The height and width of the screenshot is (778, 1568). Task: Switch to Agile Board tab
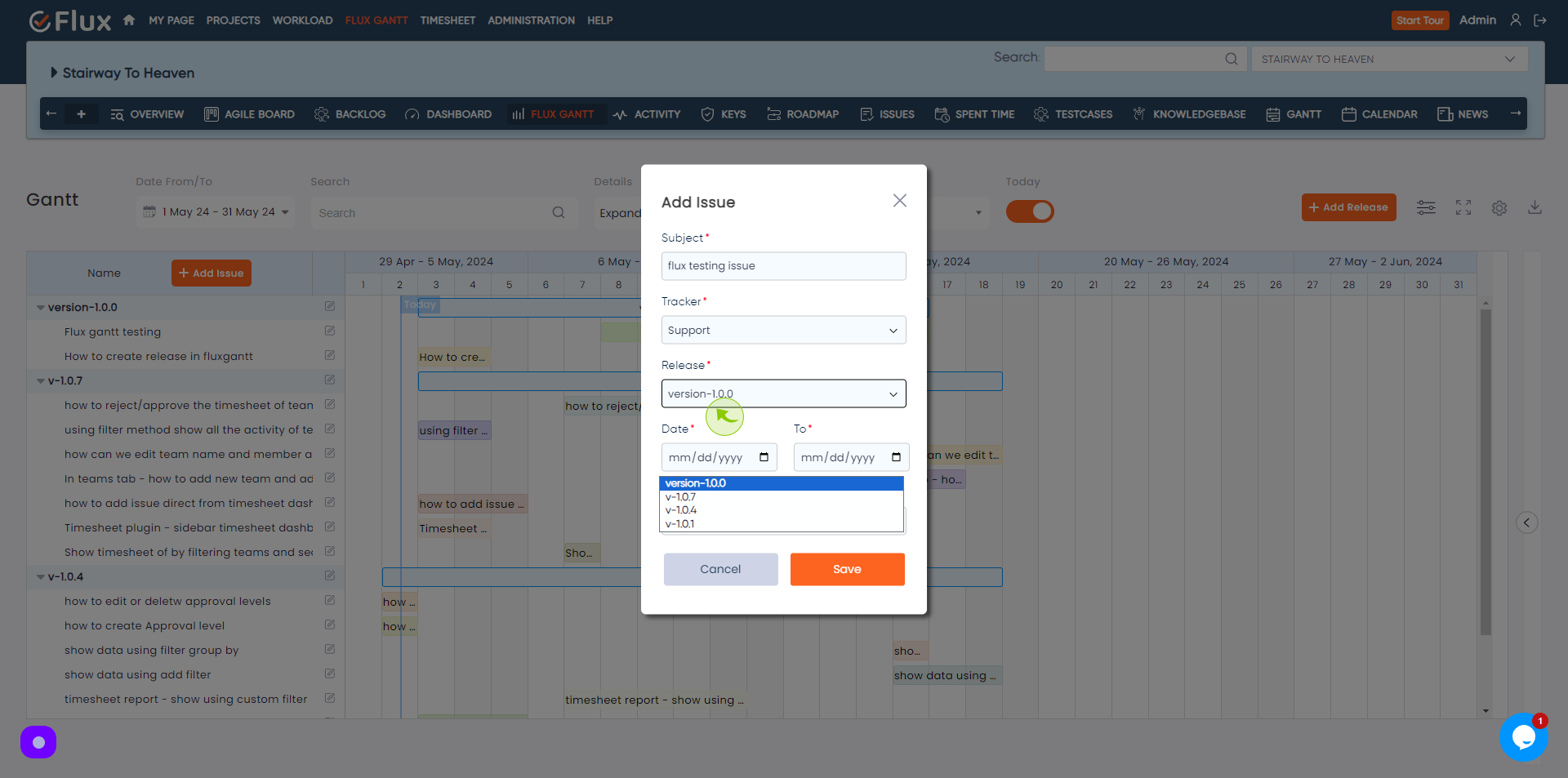pos(249,114)
